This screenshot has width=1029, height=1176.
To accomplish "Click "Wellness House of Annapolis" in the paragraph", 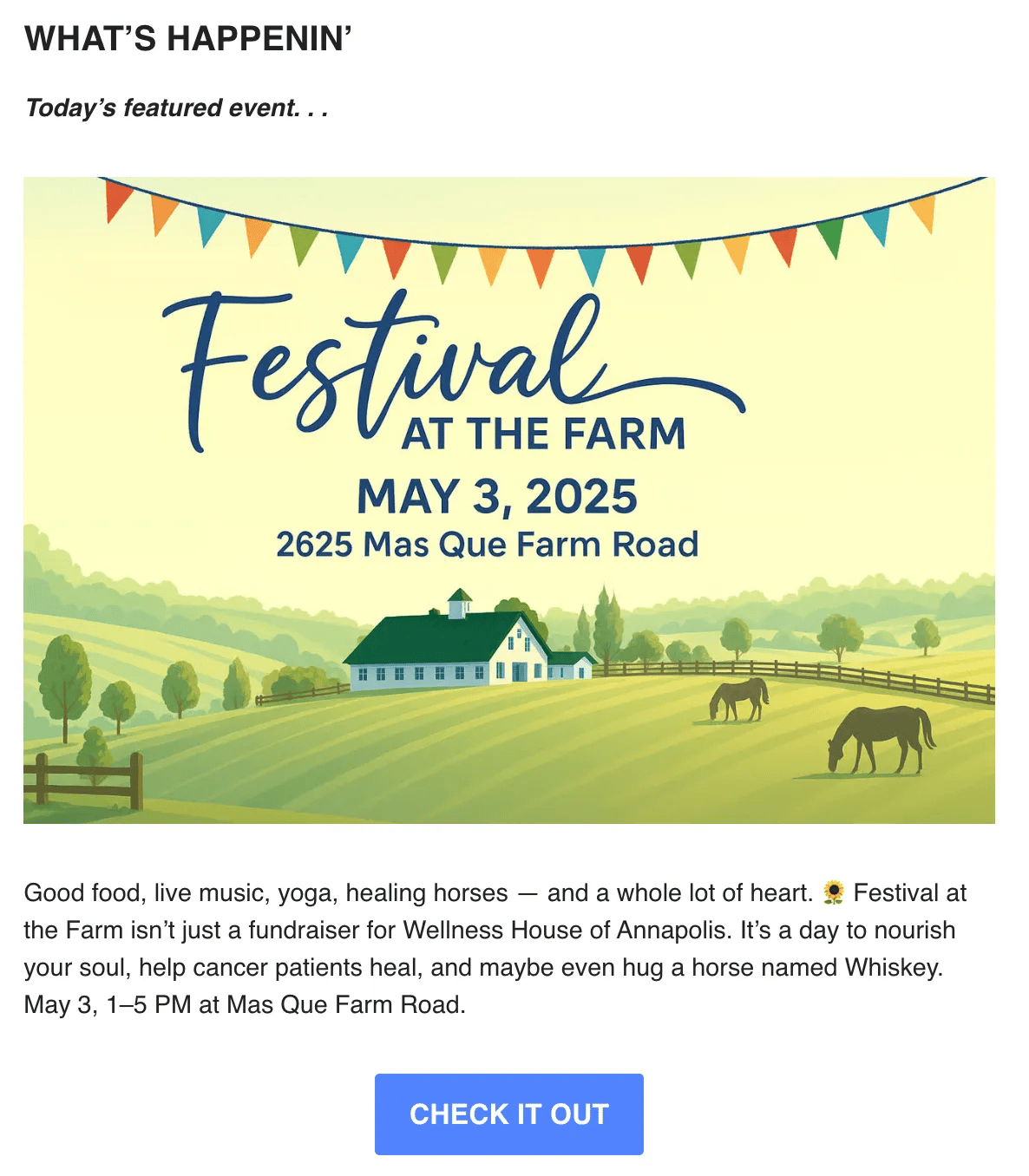I will click(565, 930).
